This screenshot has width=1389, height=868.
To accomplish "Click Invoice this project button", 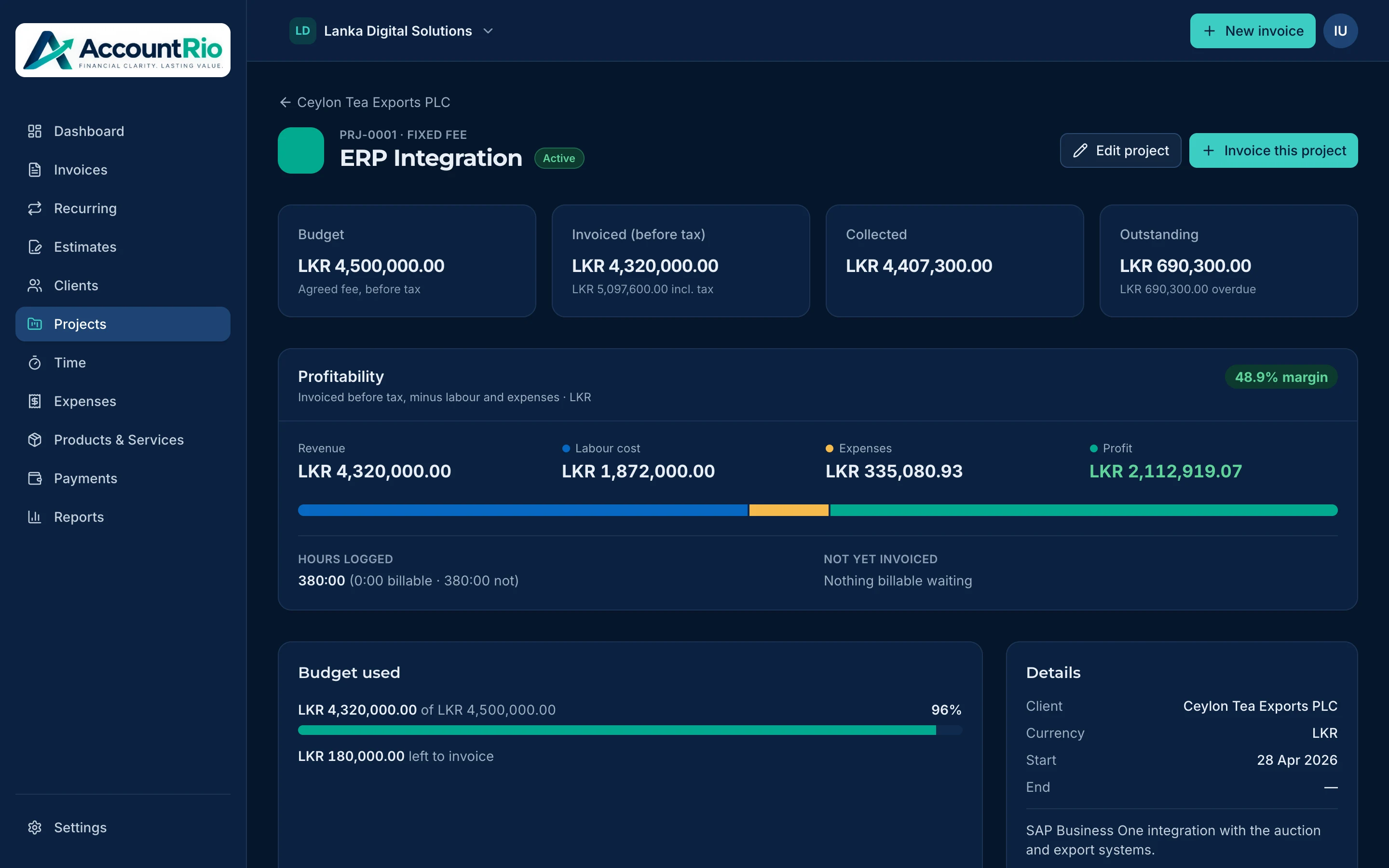I will pos(1273,150).
